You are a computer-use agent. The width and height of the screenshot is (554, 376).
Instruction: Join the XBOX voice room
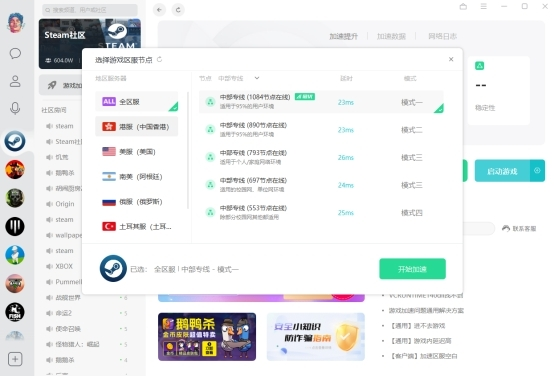click(60, 266)
